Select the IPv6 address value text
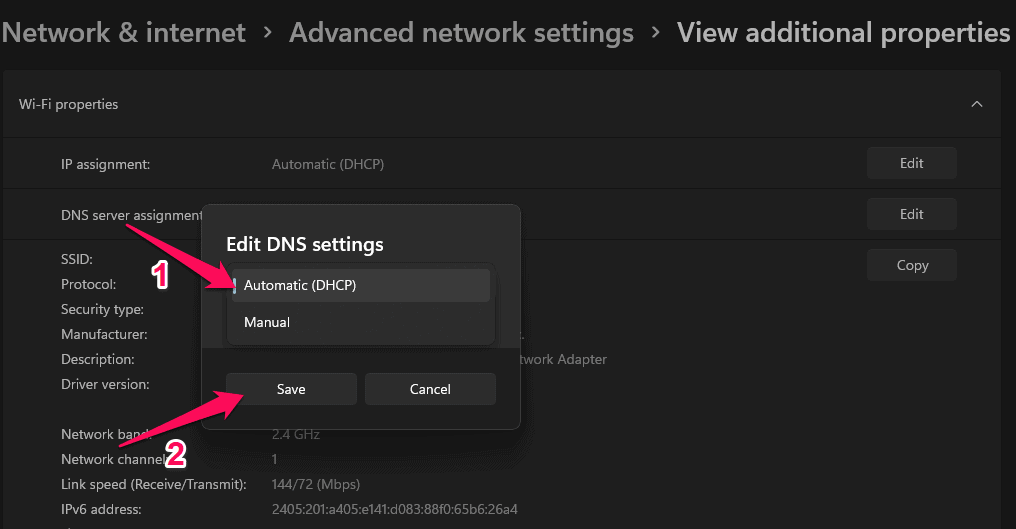The height and width of the screenshot is (529, 1016). click(x=395, y=510)
